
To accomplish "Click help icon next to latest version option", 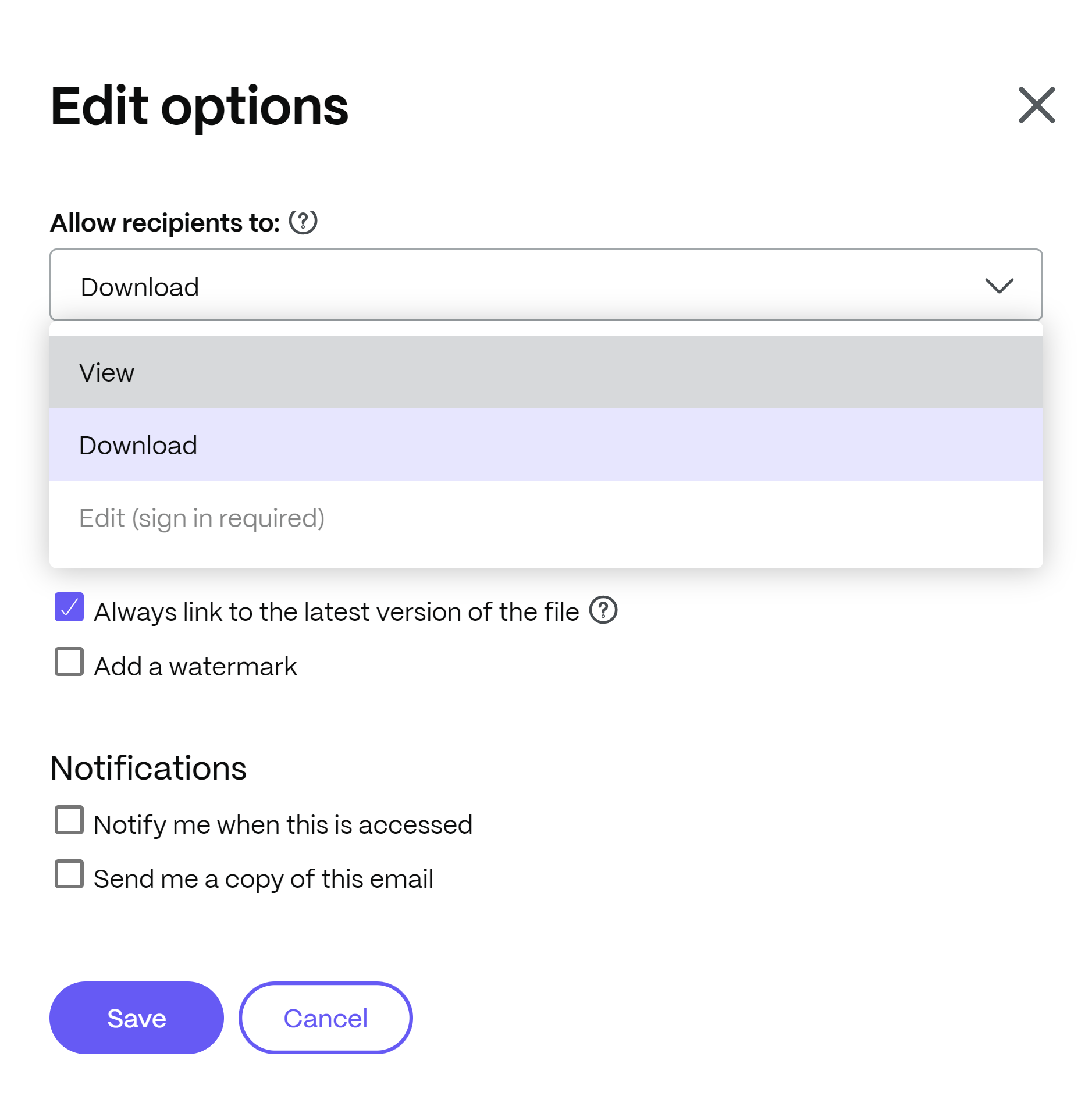I will click(x=603, y=610).
